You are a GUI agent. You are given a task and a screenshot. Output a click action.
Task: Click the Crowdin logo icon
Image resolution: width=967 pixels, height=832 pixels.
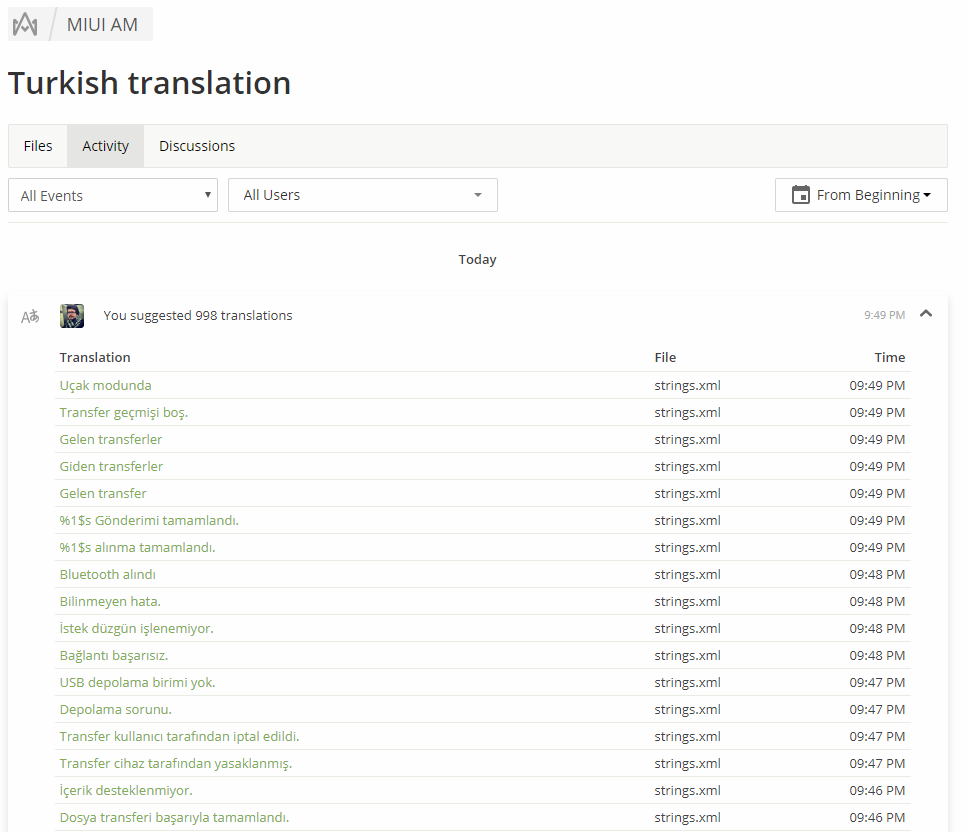pos(25,25)
